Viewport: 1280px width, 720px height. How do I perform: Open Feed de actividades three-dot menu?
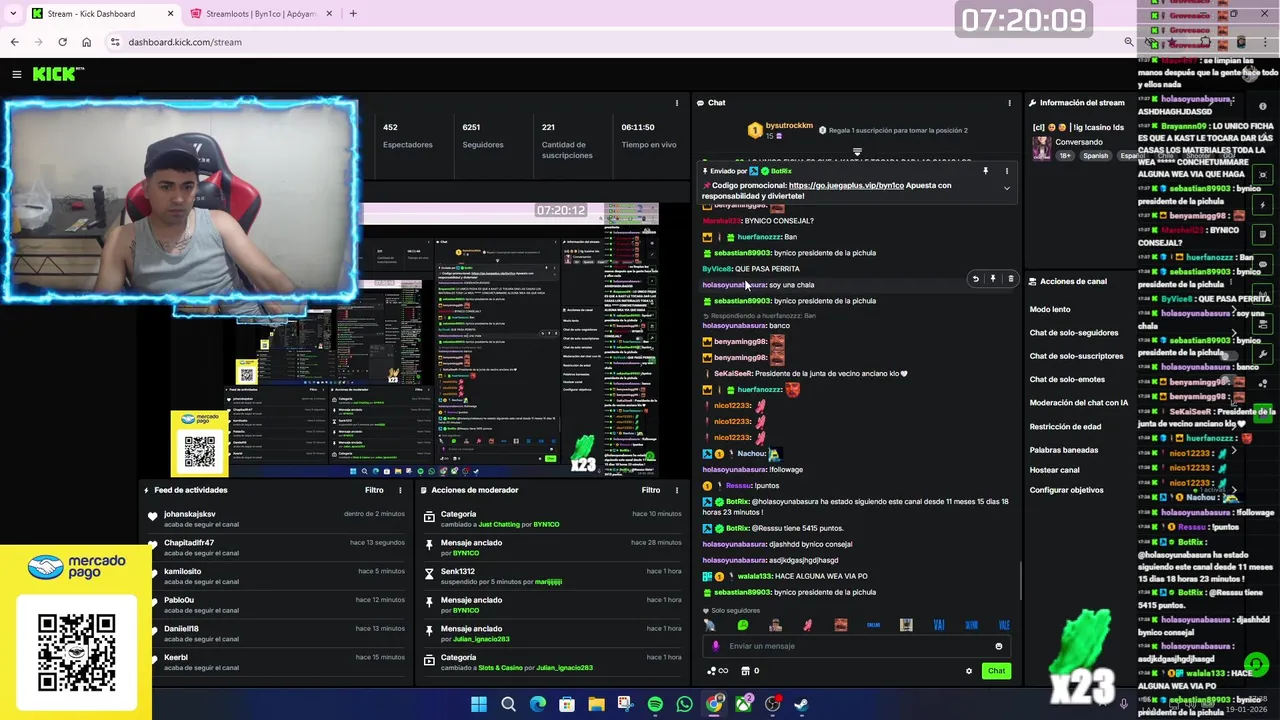click(400, 490)
